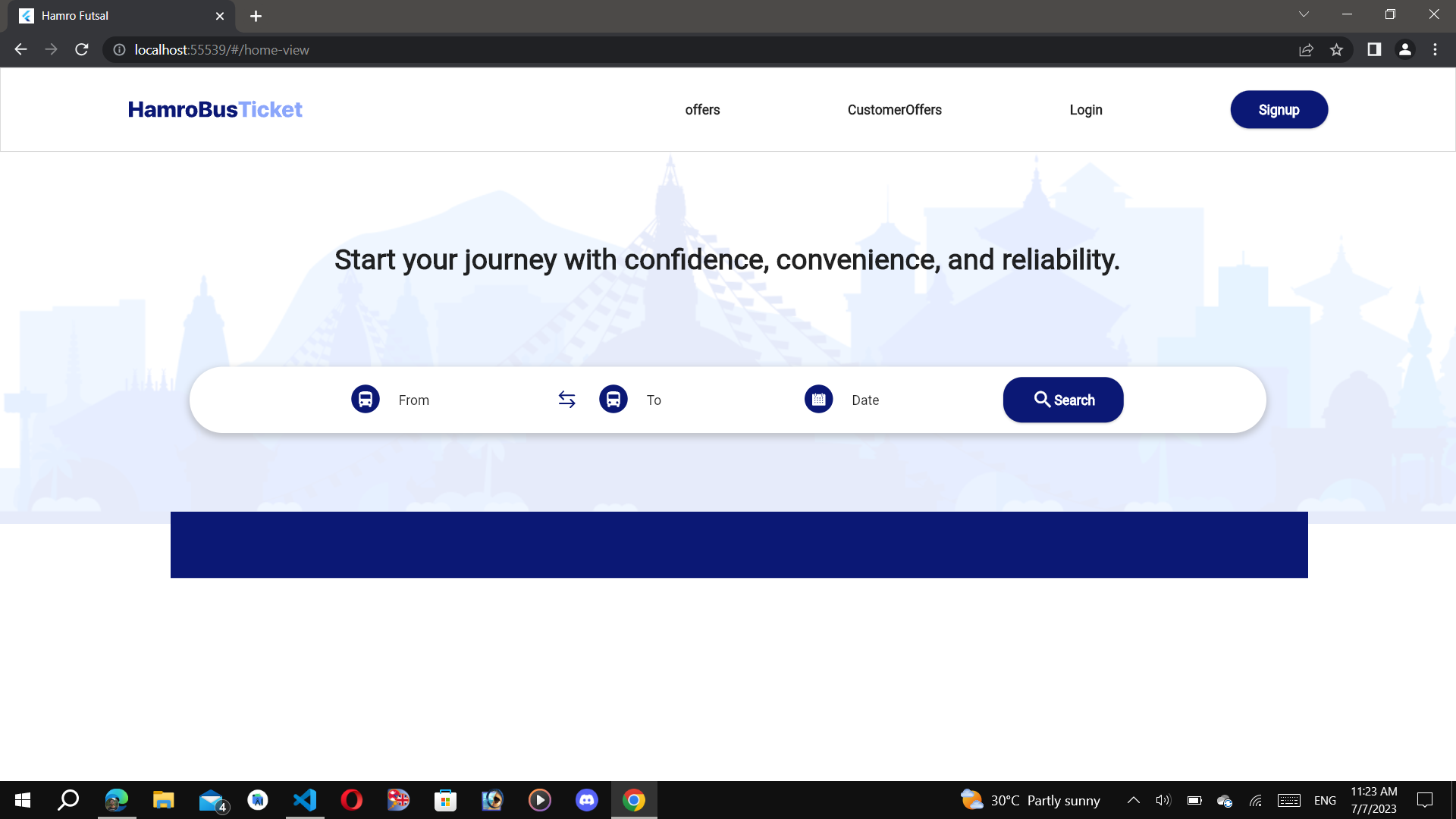Open Windows Start menu

[23, 800]
